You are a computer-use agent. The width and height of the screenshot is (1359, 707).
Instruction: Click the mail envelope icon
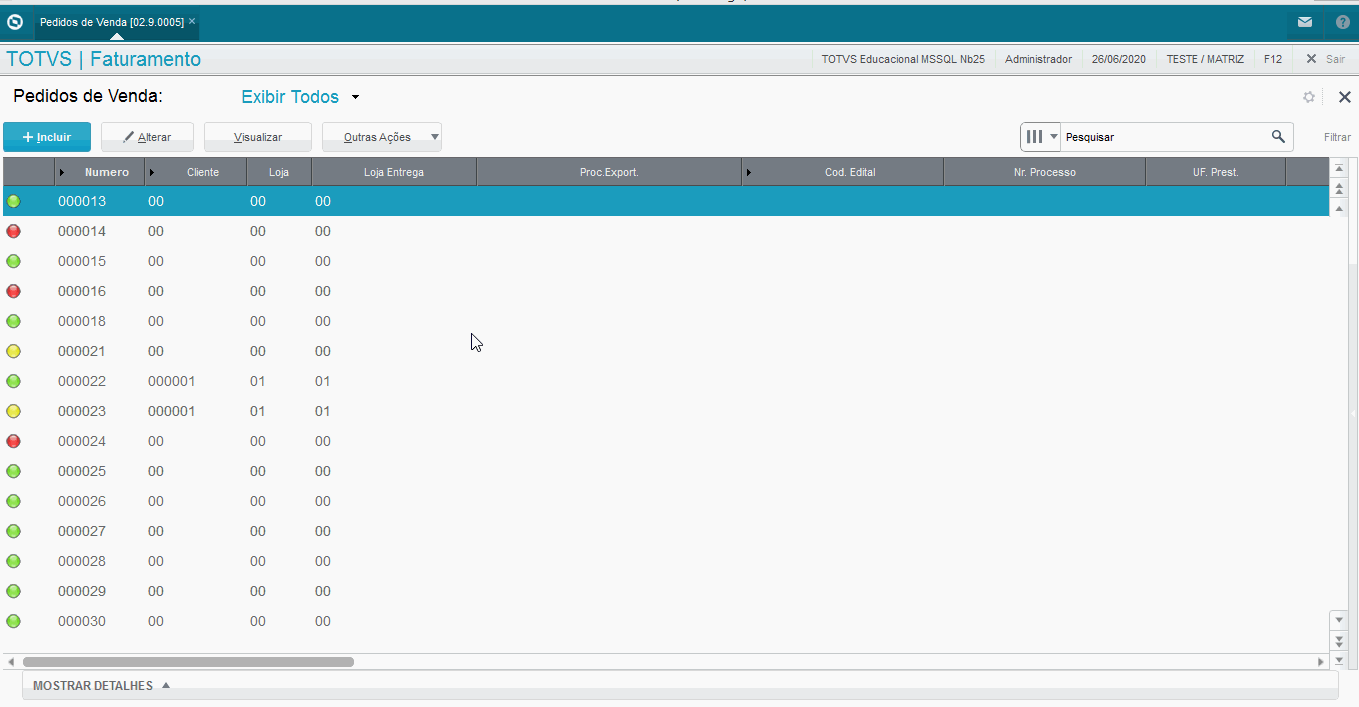(1305, 22)
